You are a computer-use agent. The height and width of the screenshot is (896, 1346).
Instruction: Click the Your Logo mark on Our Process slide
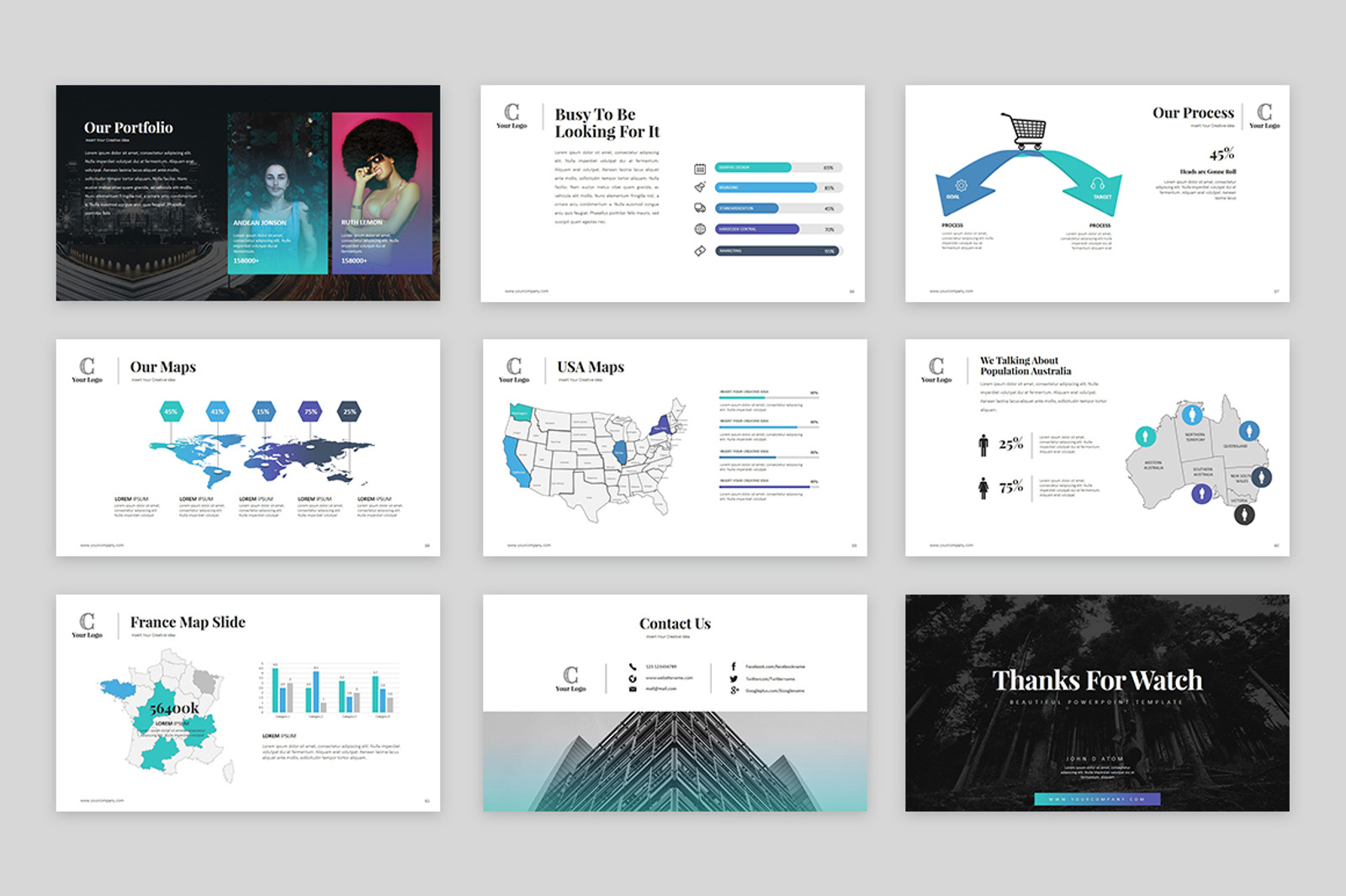[1264, 115]
